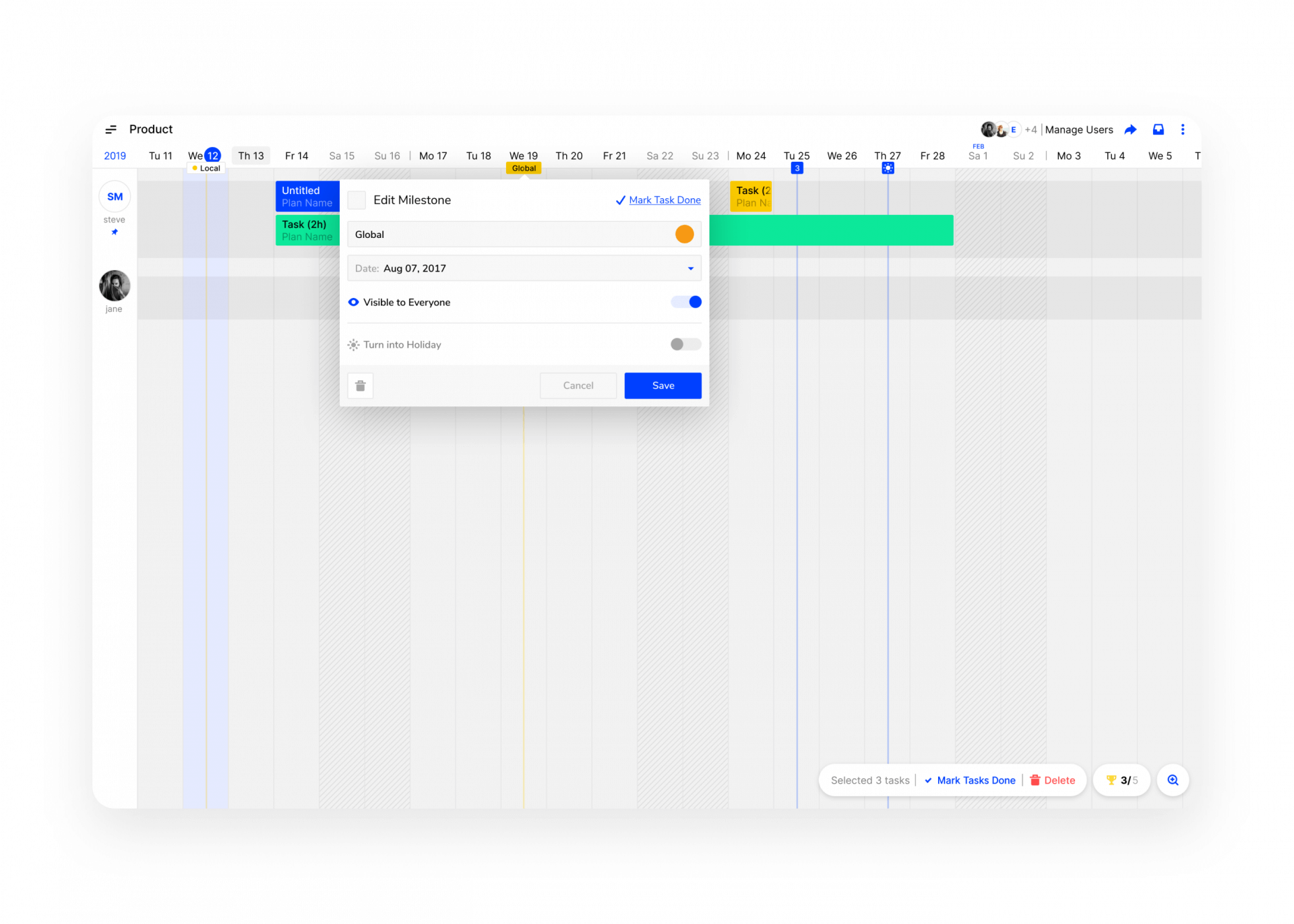This screenshot has height=924, width=1294.
Task: Click the orange milestone color swatch
Action: click(684, 235)
